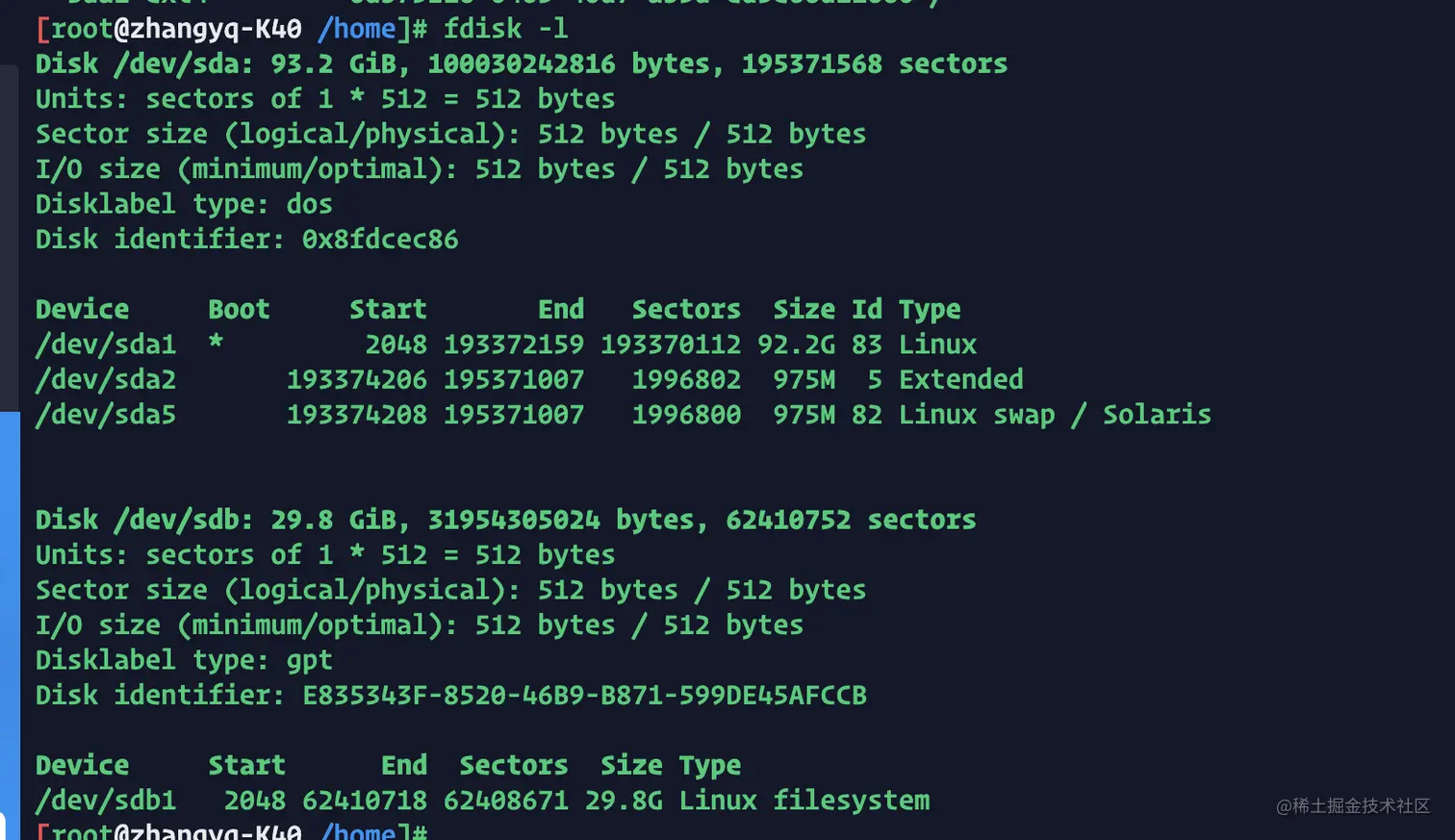Click the "Id" column header

click(866, 310)
